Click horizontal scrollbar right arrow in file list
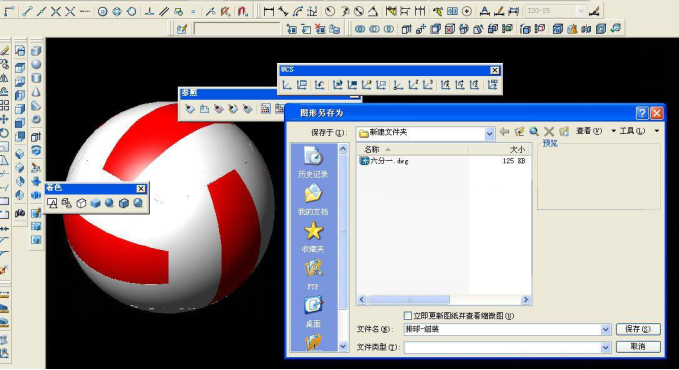The height and width of the screenshot is (370, 679). point(526,299)
